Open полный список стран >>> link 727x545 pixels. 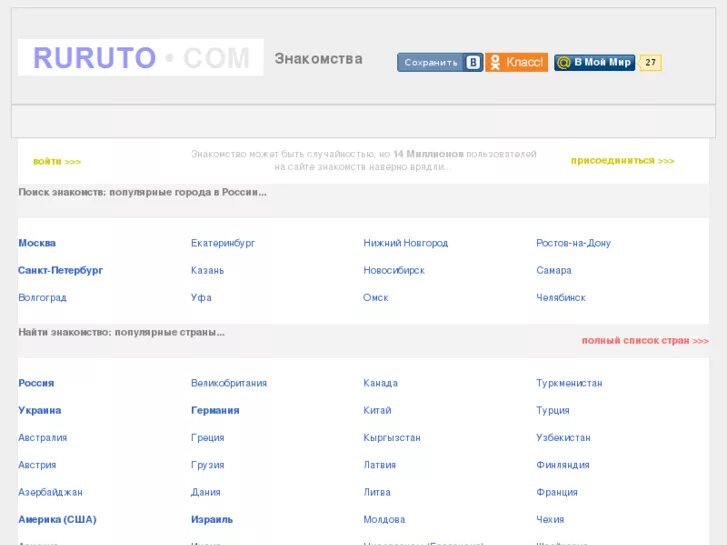(x=645, y=340)
